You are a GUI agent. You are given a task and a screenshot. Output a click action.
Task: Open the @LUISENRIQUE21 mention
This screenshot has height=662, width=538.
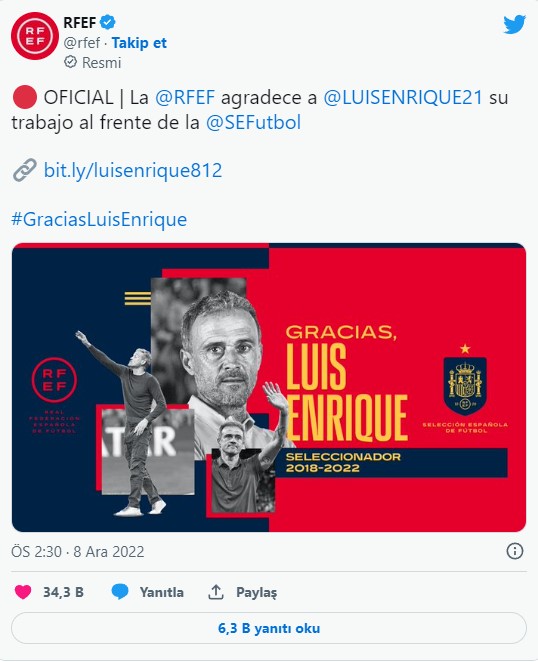(403, 98)
